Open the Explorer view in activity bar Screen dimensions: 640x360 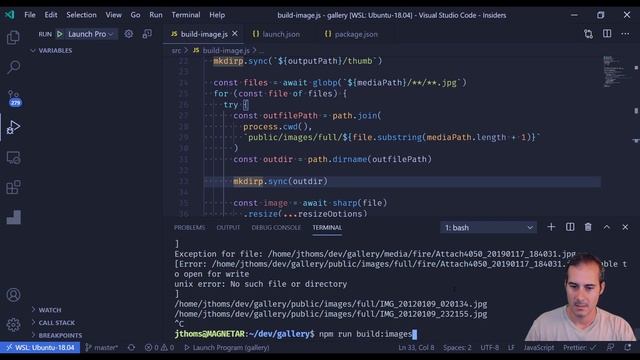click(13, 38)
